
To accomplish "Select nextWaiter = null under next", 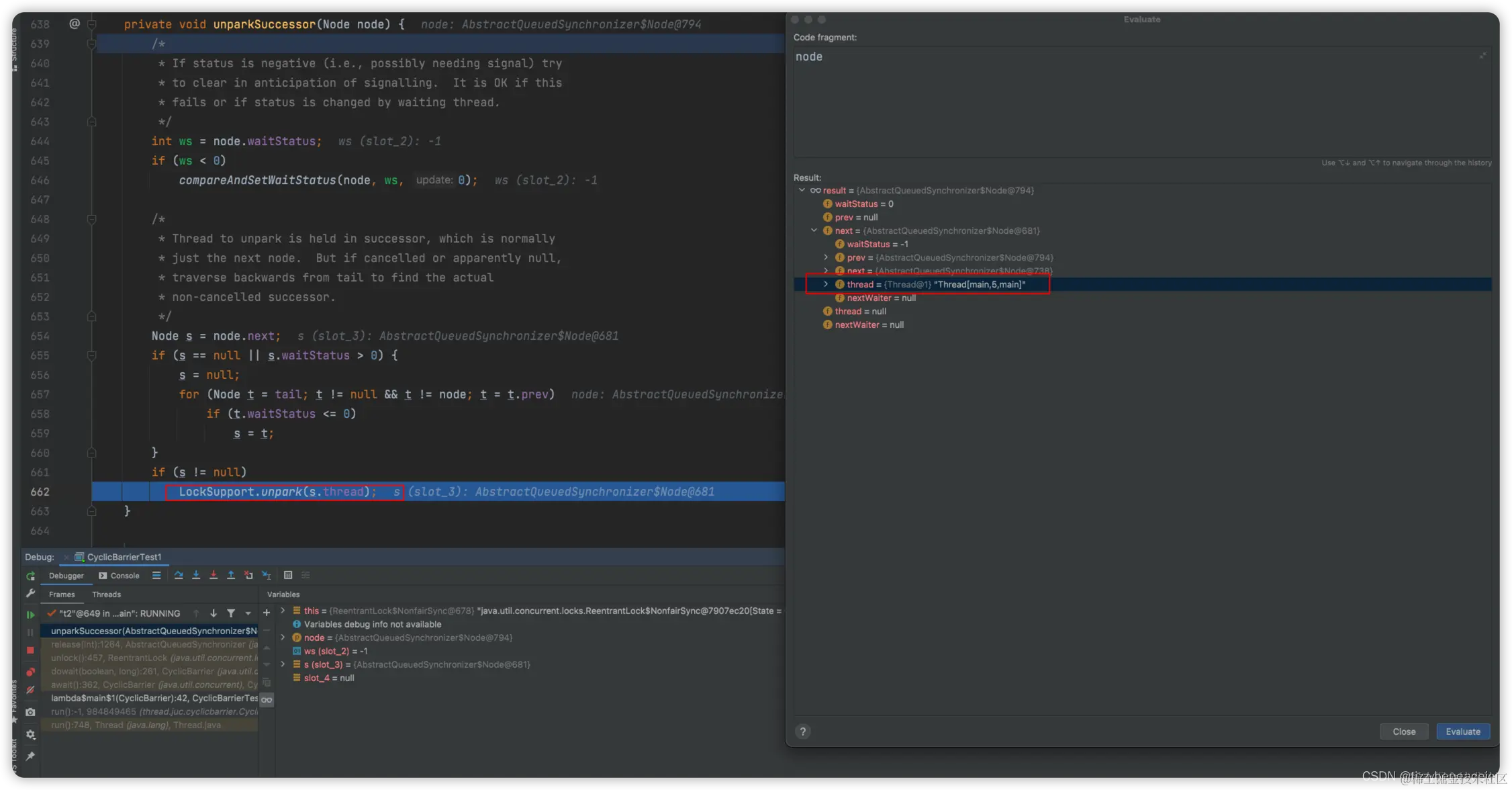I will pos(1141,298).
